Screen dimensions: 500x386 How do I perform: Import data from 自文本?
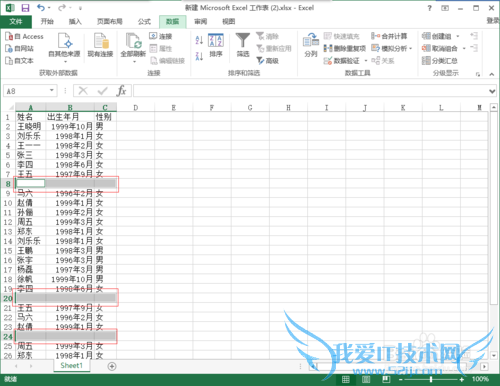19,60
